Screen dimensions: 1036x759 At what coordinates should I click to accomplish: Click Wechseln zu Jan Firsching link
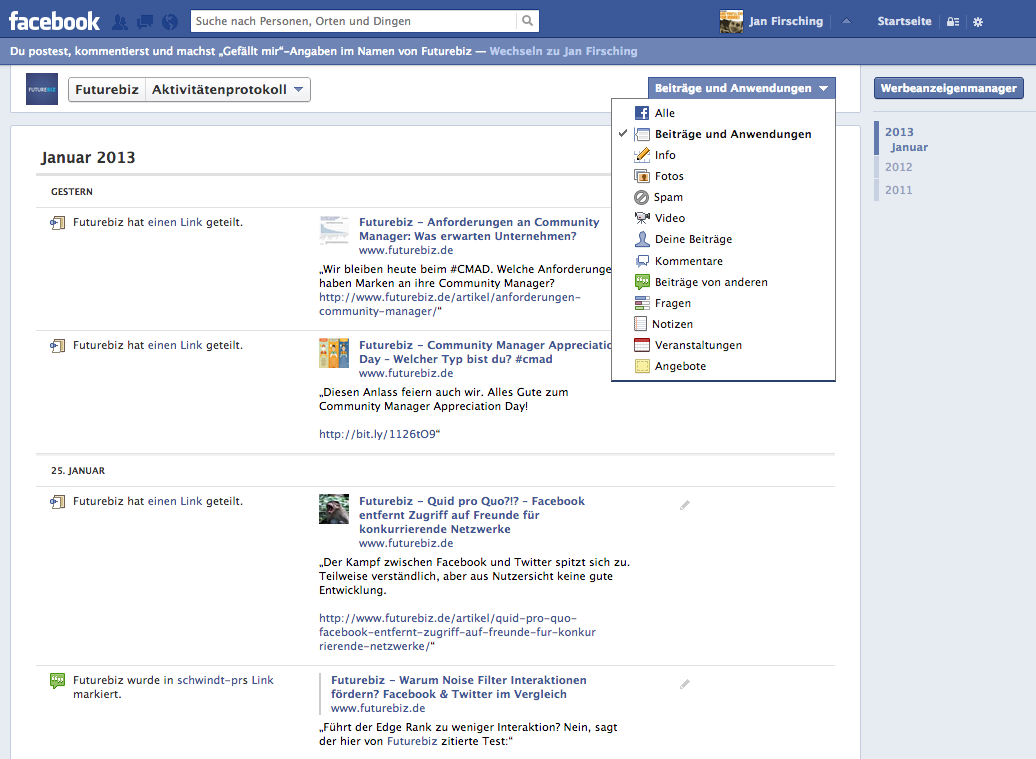pos(562,51)
